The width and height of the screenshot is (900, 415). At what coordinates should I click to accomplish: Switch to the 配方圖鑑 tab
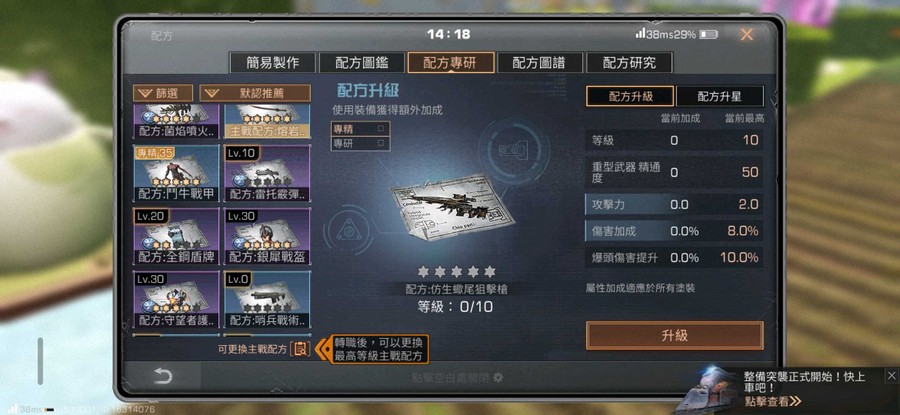(x=362, y=63)
